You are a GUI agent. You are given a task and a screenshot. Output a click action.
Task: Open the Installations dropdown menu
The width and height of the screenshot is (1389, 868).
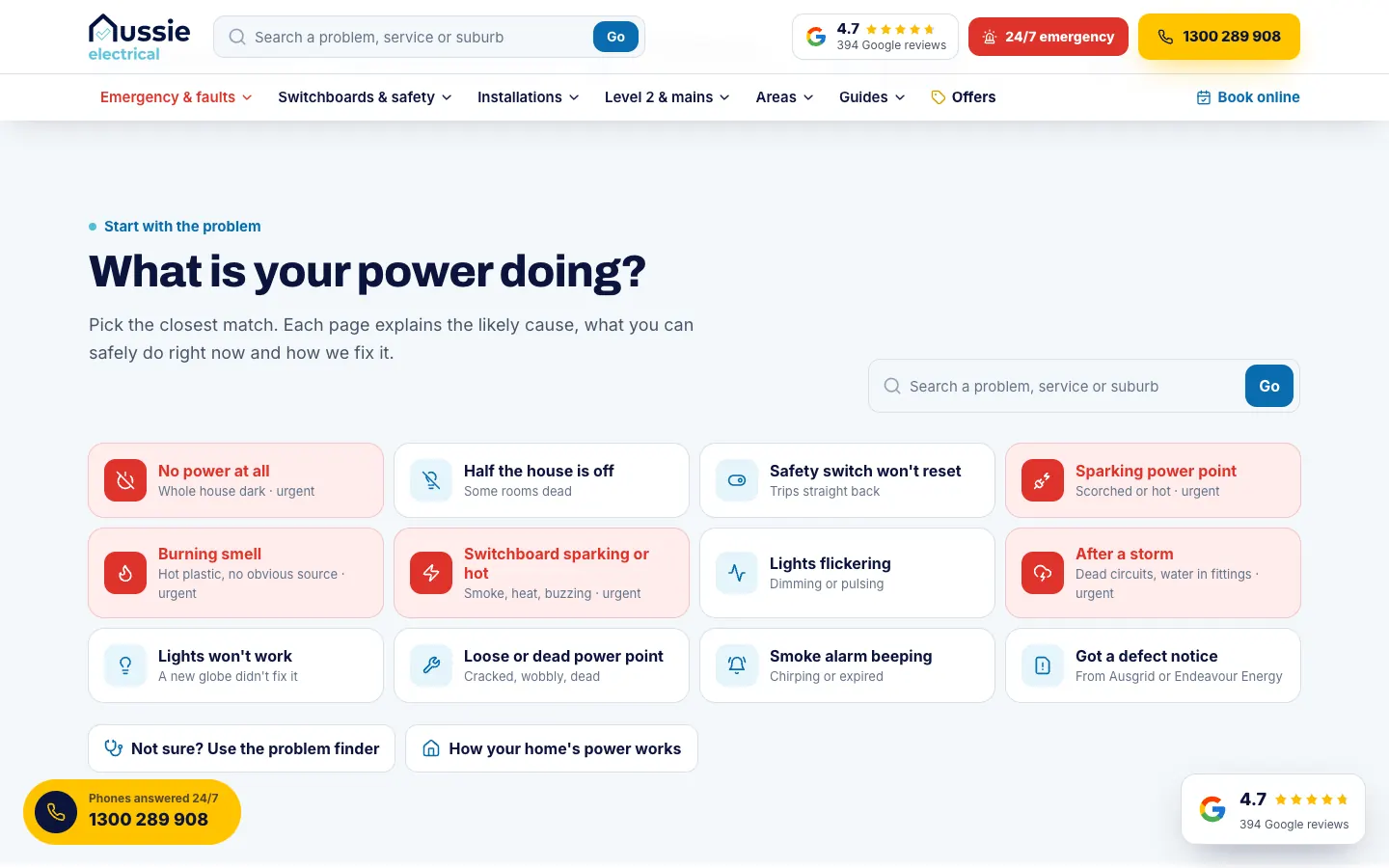click(529, 97)
